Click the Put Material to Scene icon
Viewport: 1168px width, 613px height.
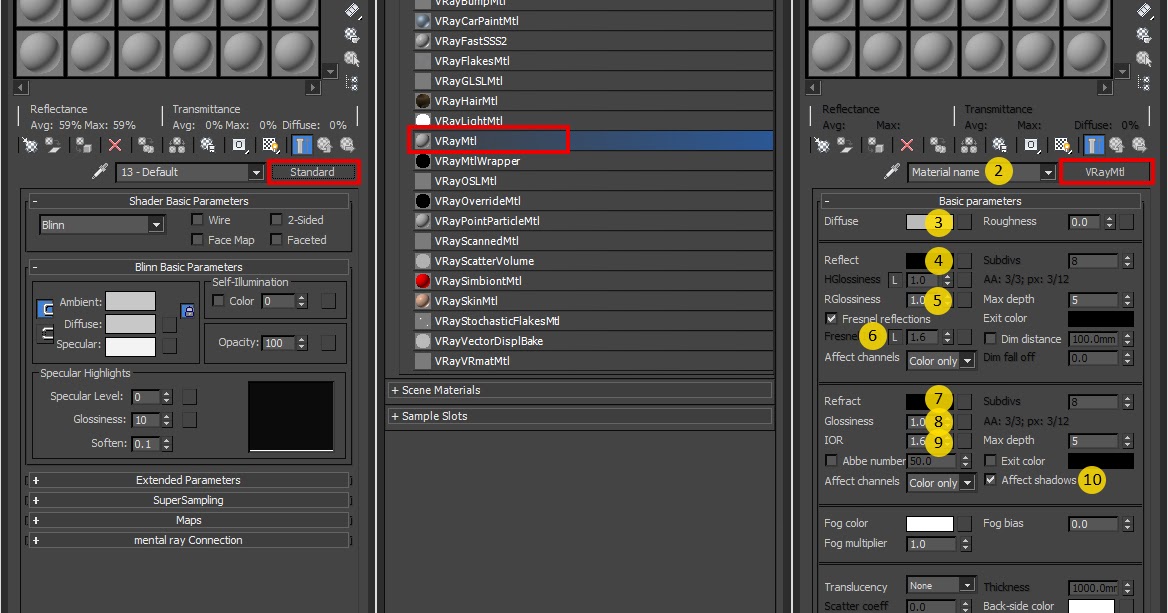51,147
